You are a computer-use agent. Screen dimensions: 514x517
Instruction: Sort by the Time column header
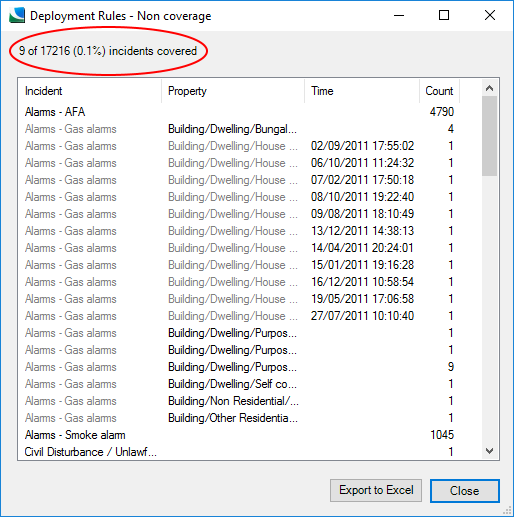tap(362, 91)
